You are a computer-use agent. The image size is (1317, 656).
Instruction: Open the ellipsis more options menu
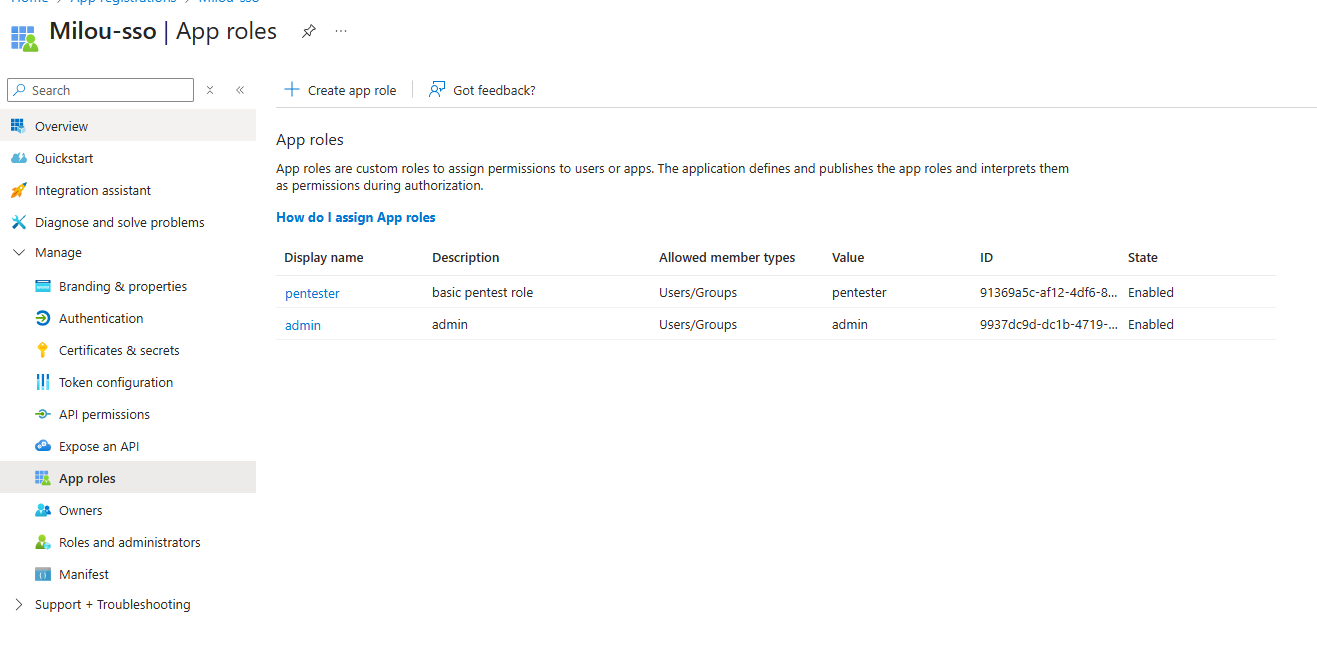(x=340, y=31)
